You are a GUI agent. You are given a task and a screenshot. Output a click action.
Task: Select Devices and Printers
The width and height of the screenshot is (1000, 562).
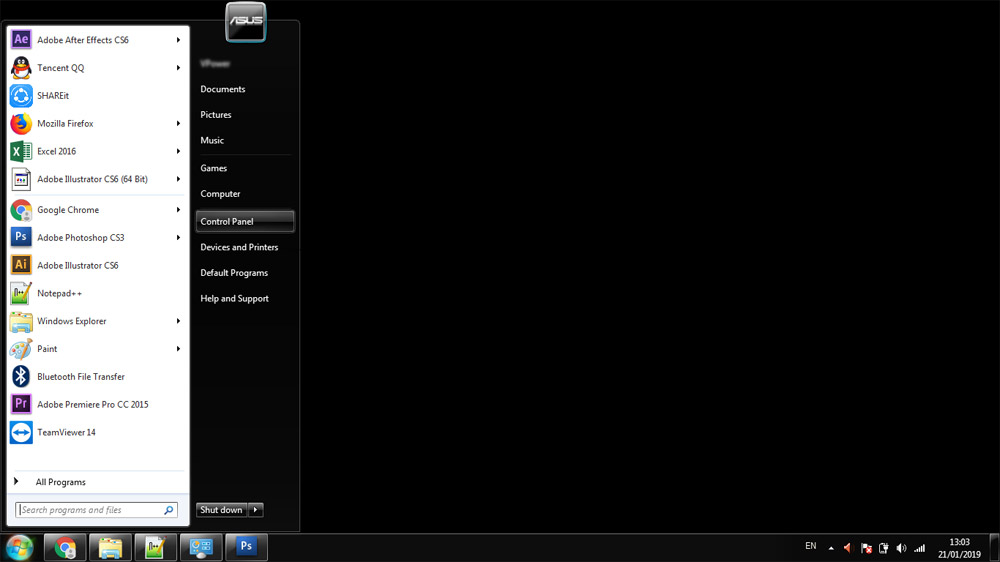[239, 247]
